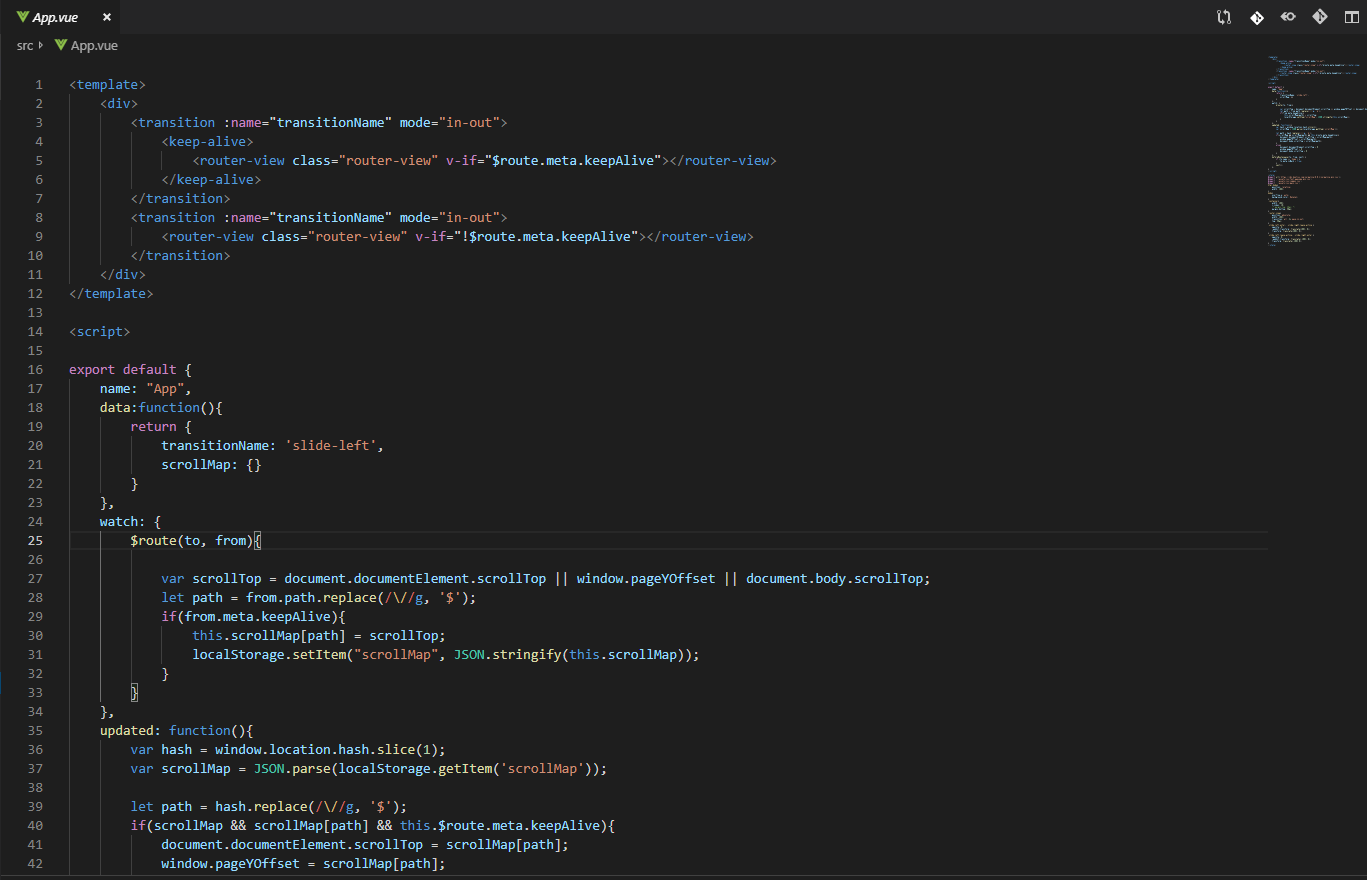The image size is (1367, 880).
Task: Click the name: "App" property
Action: [146, 388]
